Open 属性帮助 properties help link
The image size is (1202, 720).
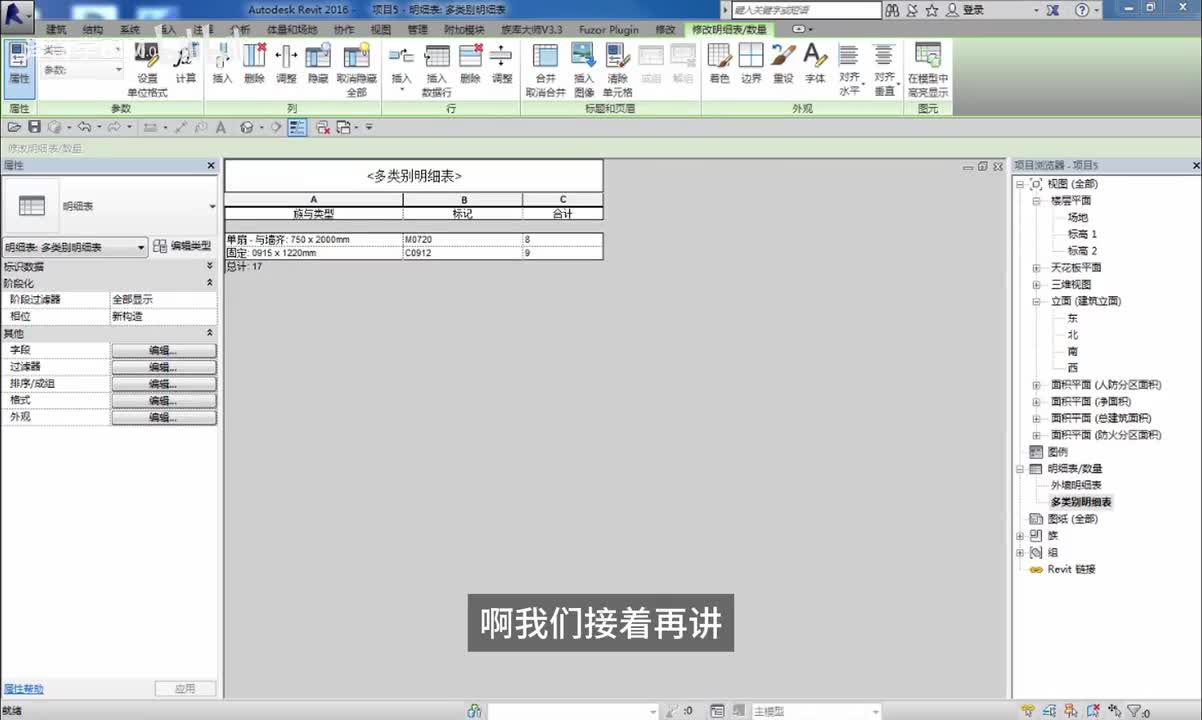pyautogui.click(x=24, y=689)
